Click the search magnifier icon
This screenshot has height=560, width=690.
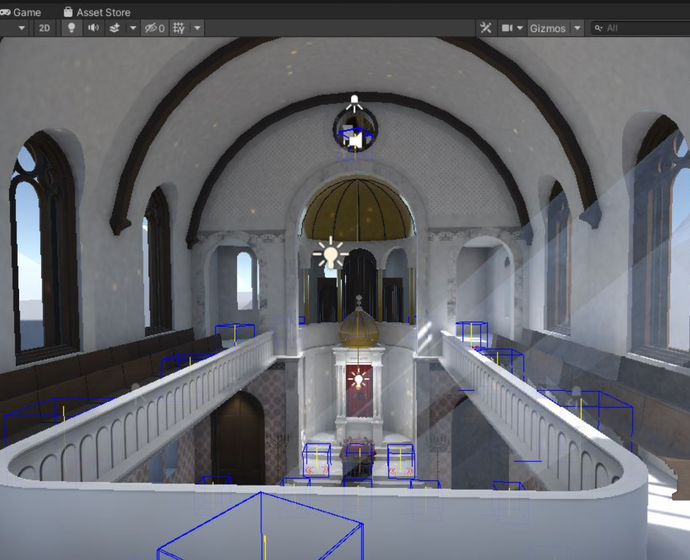point(598,28)
